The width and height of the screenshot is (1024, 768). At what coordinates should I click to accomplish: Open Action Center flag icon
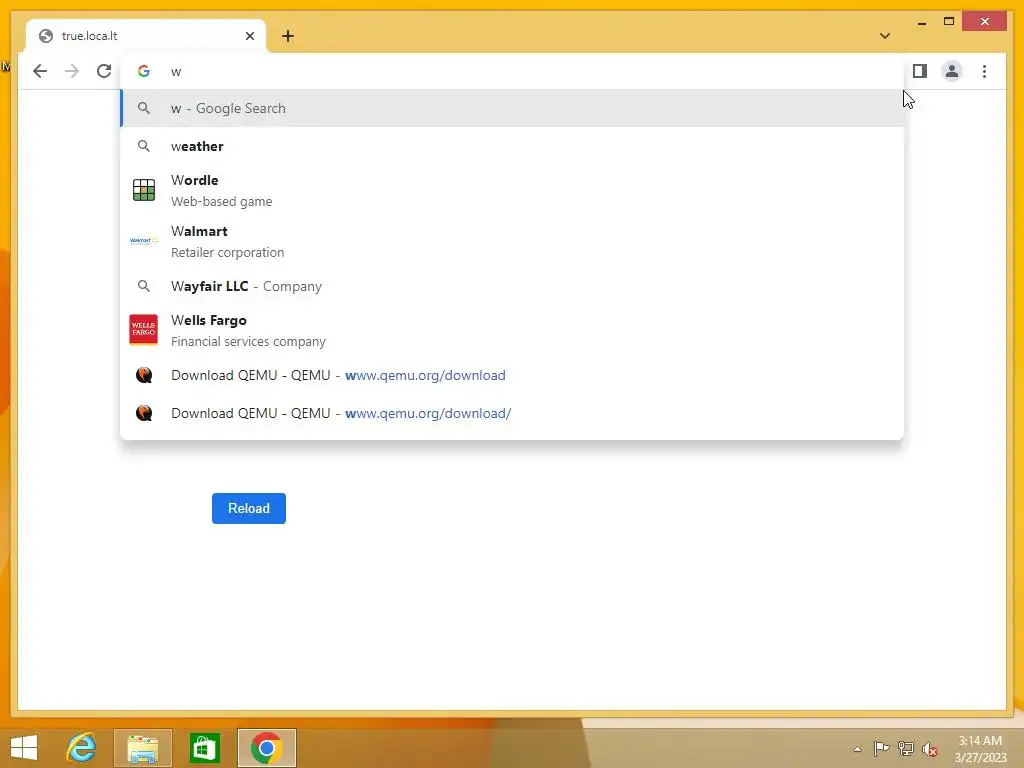[881, 749]
